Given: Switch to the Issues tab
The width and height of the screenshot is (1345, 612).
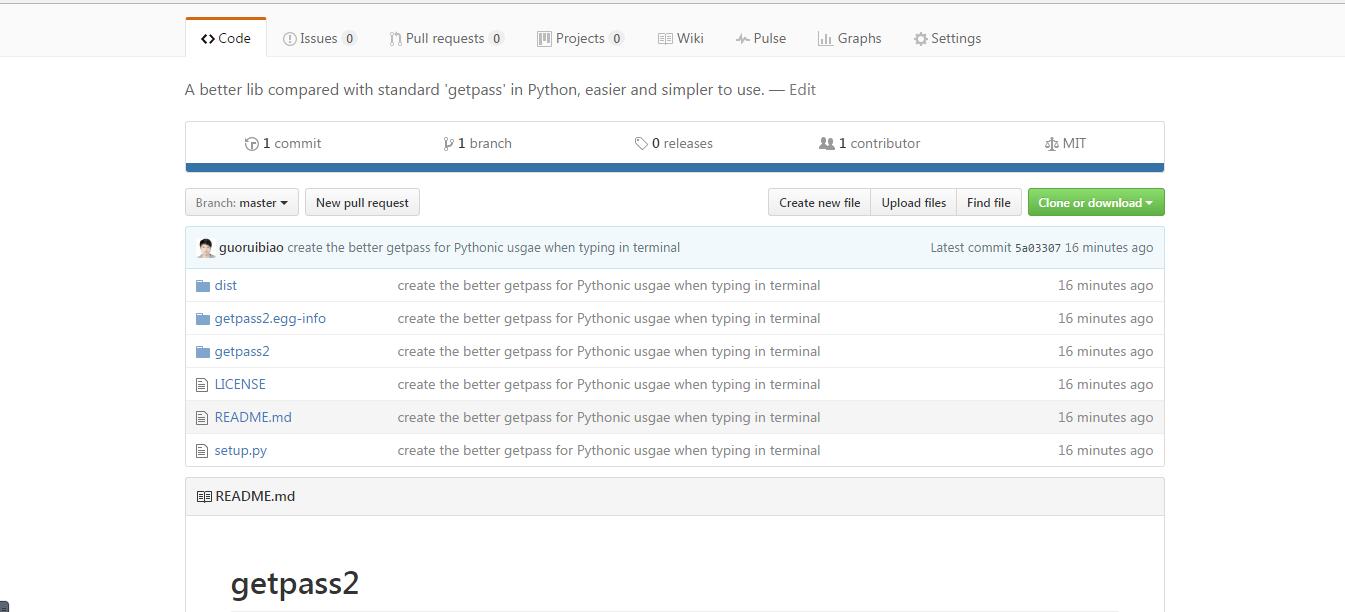Looking at the screenshot, I should [x=320, y=38].
